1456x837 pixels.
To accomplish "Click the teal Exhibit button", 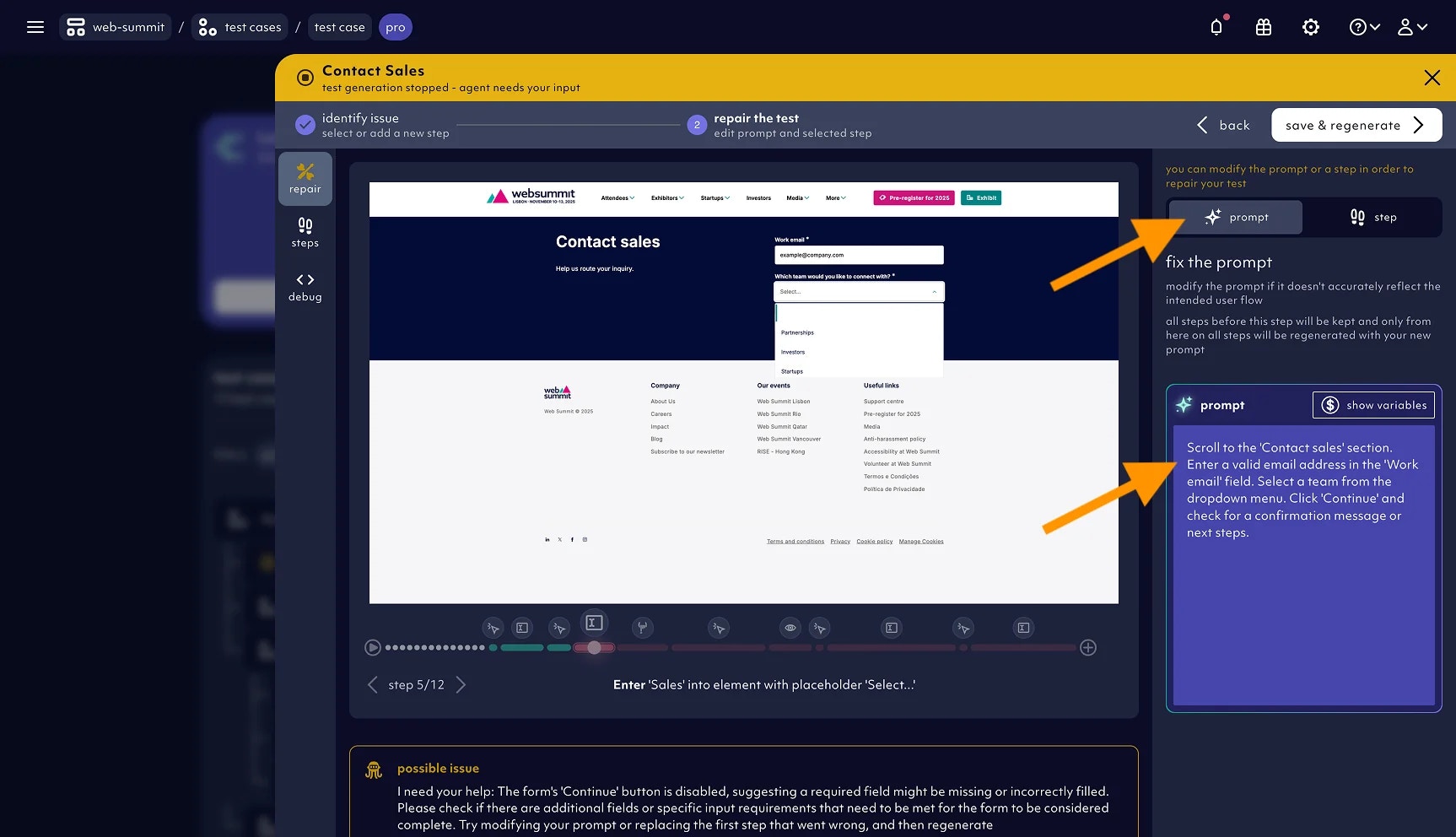I will 981,198.
